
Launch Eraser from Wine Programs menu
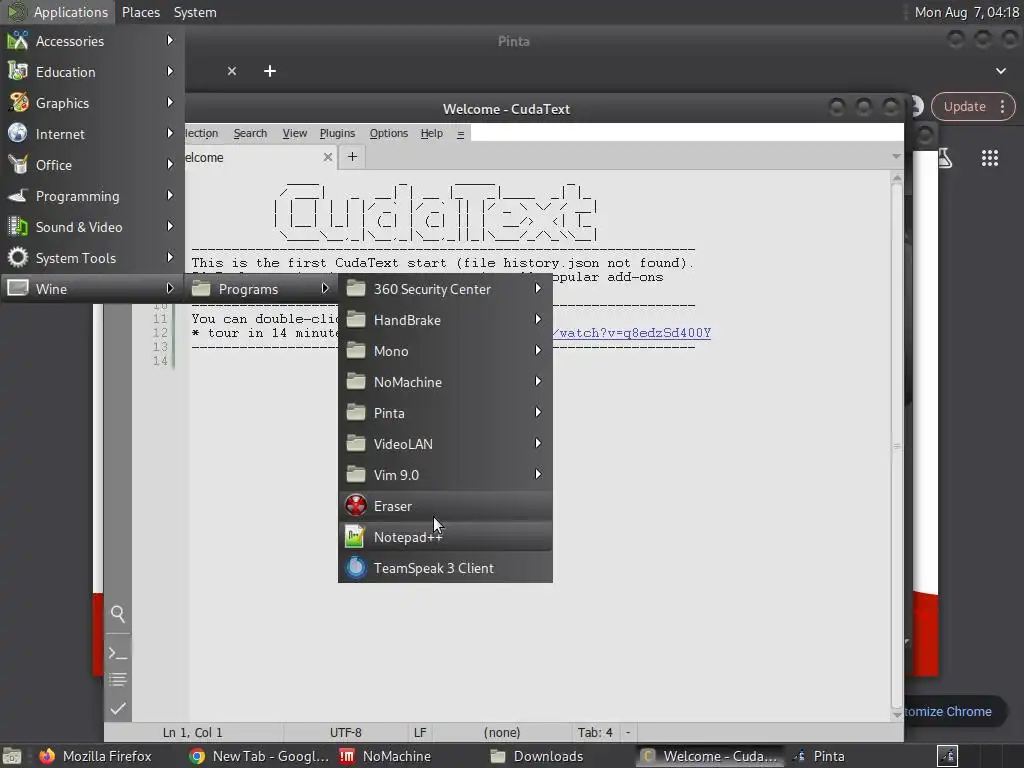445,506
